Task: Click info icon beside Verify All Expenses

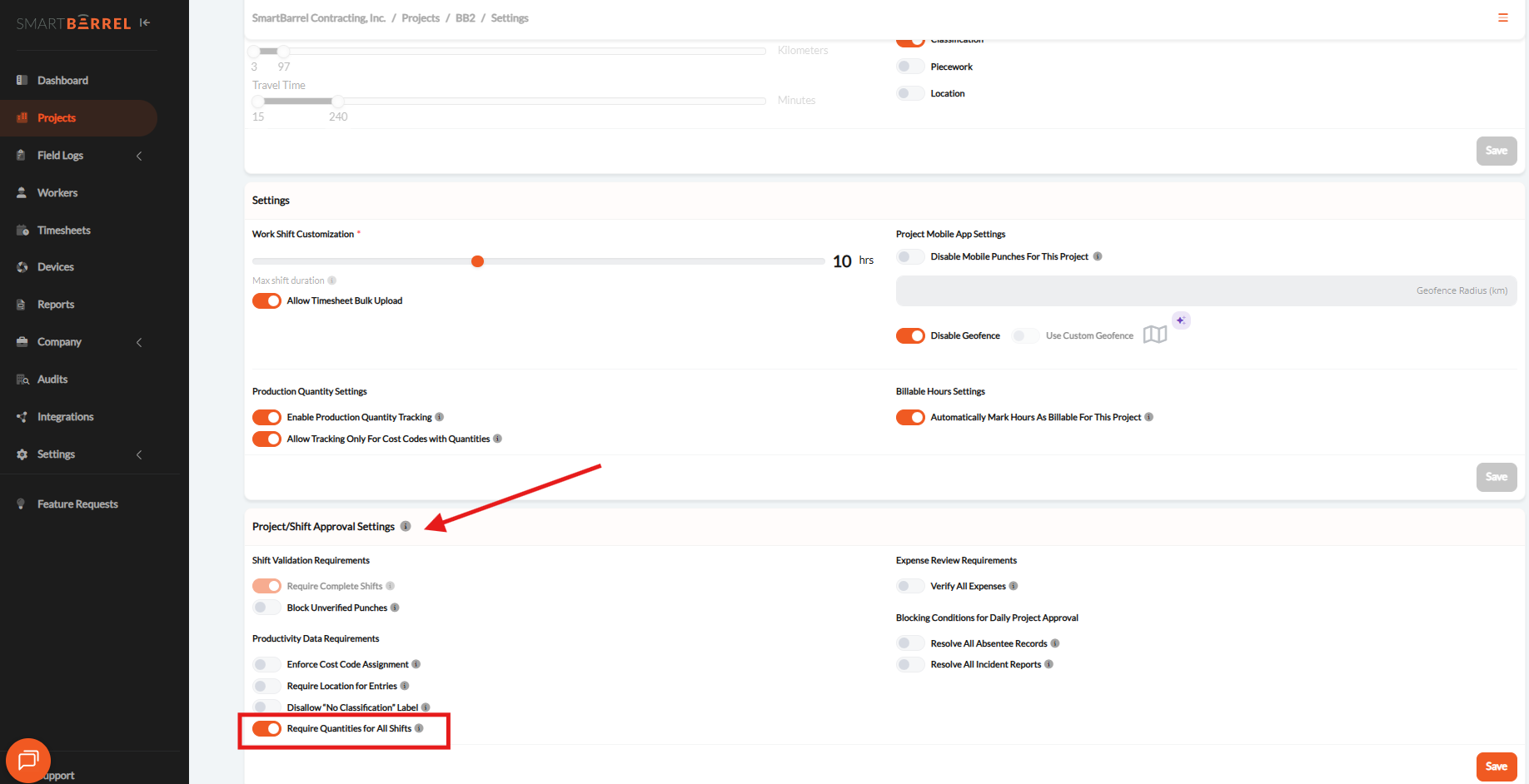Action: (x=1014, y=586)
